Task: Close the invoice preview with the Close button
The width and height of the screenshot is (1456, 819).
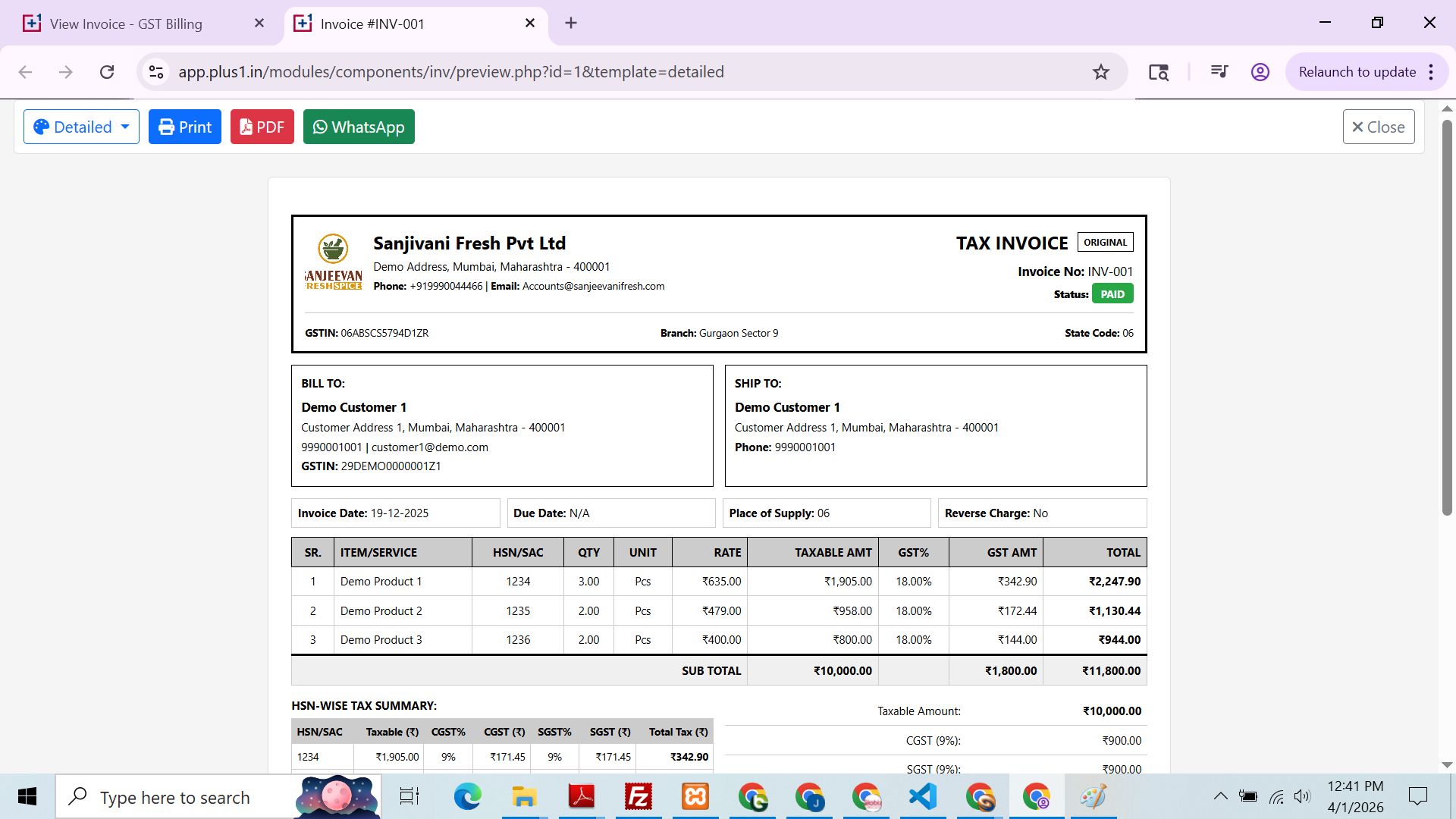Action: pyautogui.click(x=1378, y=127)
